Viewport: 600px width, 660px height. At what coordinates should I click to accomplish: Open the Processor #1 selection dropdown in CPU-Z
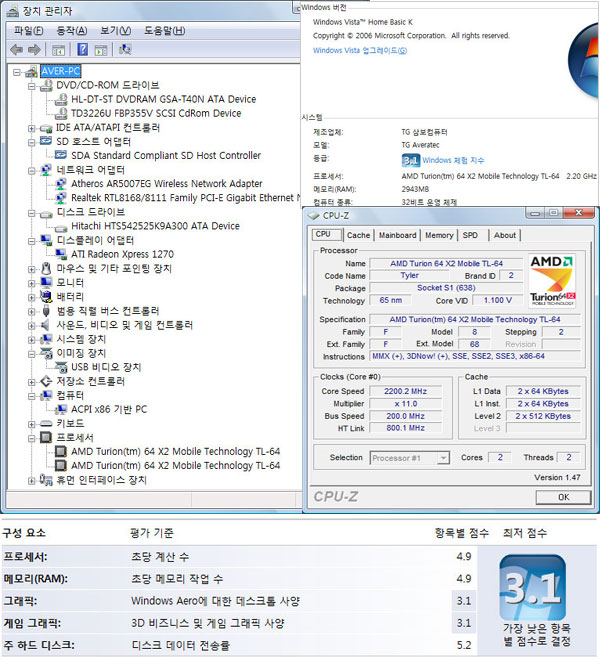pos(443,458)
